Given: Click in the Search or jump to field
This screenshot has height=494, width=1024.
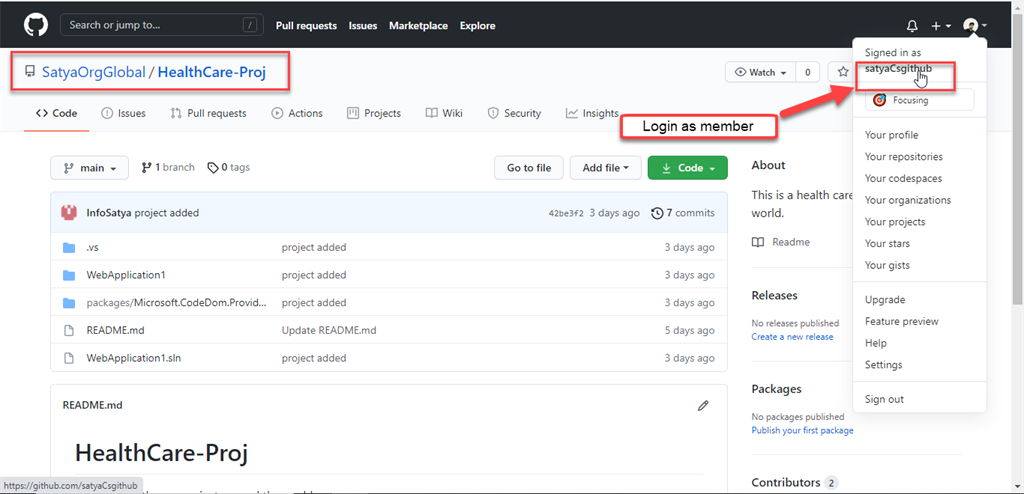Looking at the screenshot, I should (x=159, y=25).
